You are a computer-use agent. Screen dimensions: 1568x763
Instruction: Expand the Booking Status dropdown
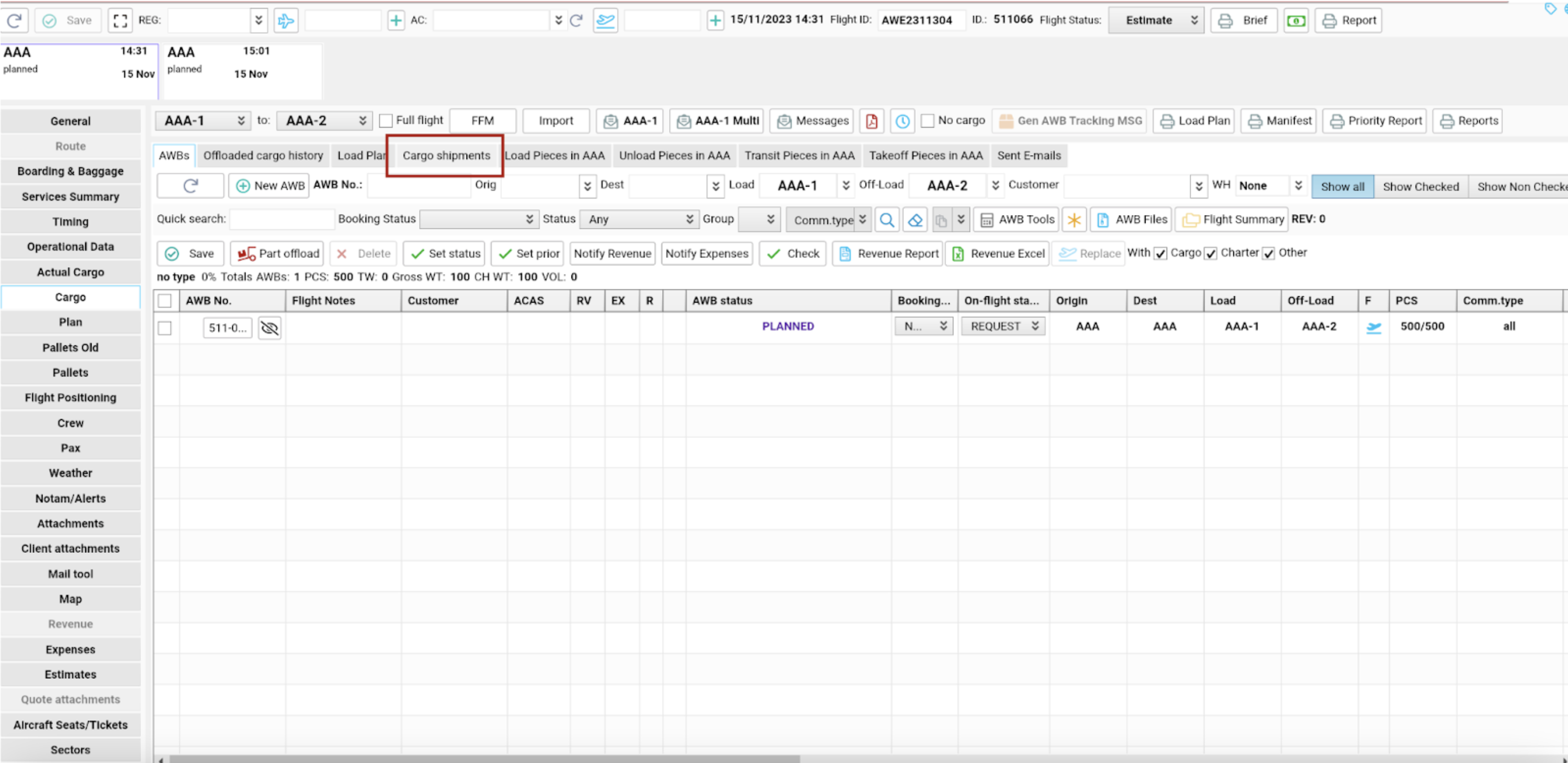pos(478,219)
